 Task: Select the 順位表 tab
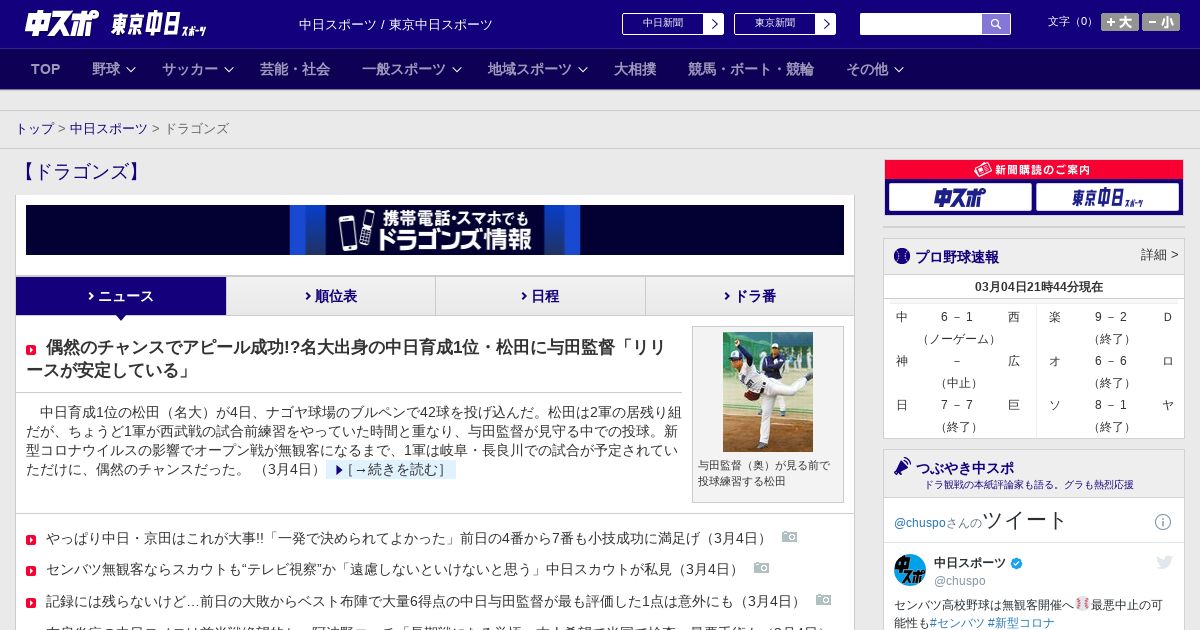331,296
